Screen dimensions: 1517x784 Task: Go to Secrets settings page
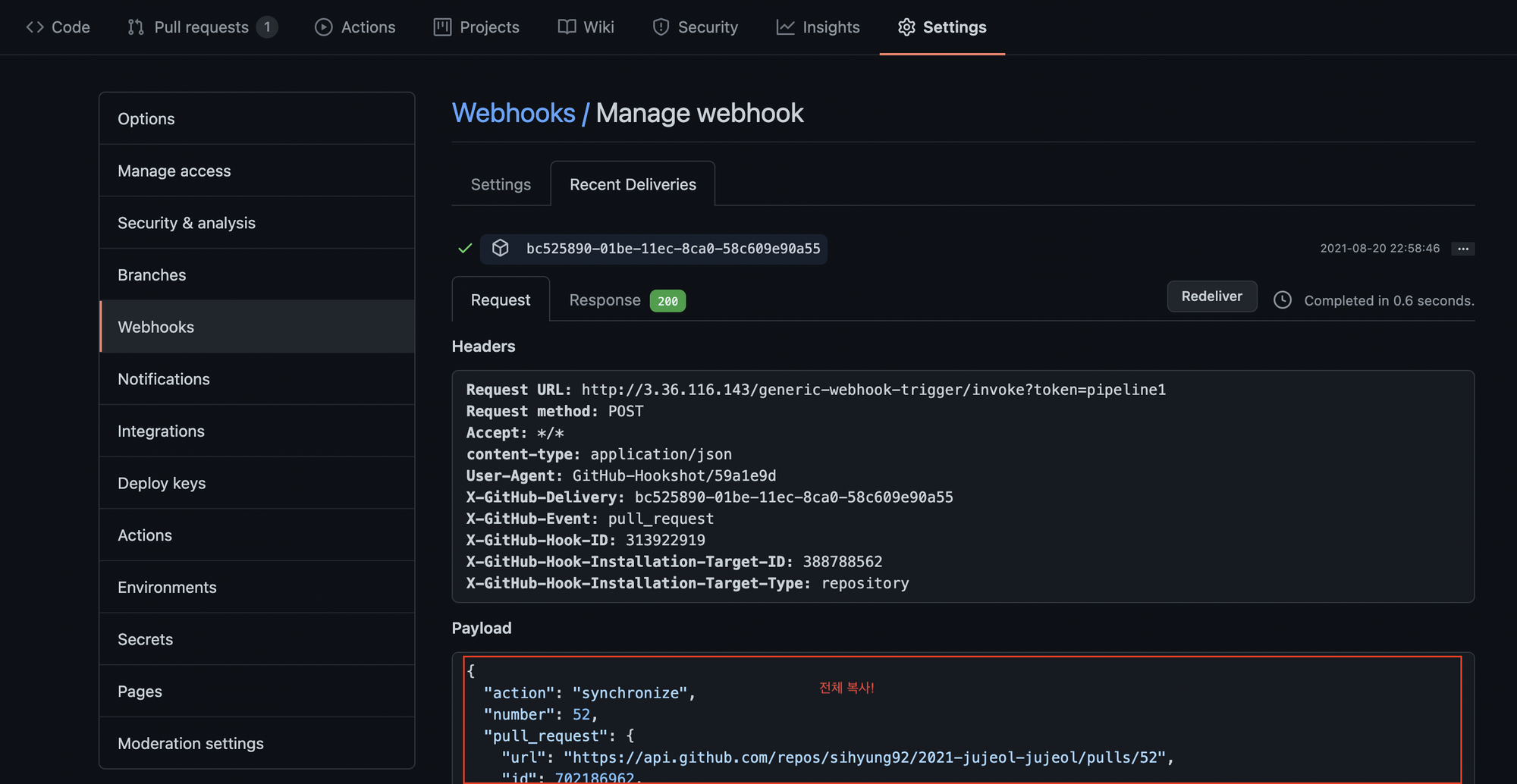(x=145, y=639)
